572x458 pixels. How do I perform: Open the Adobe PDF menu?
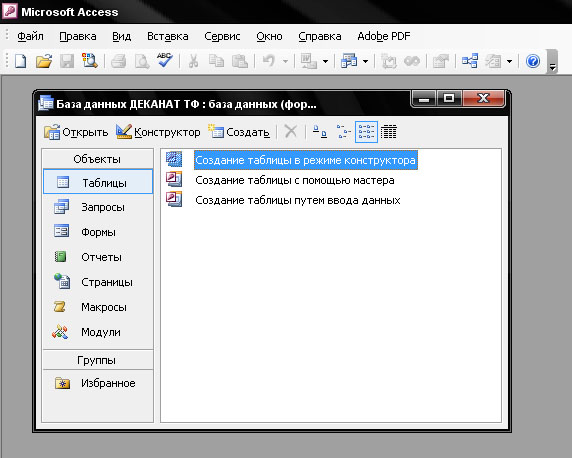coord(384,36)
